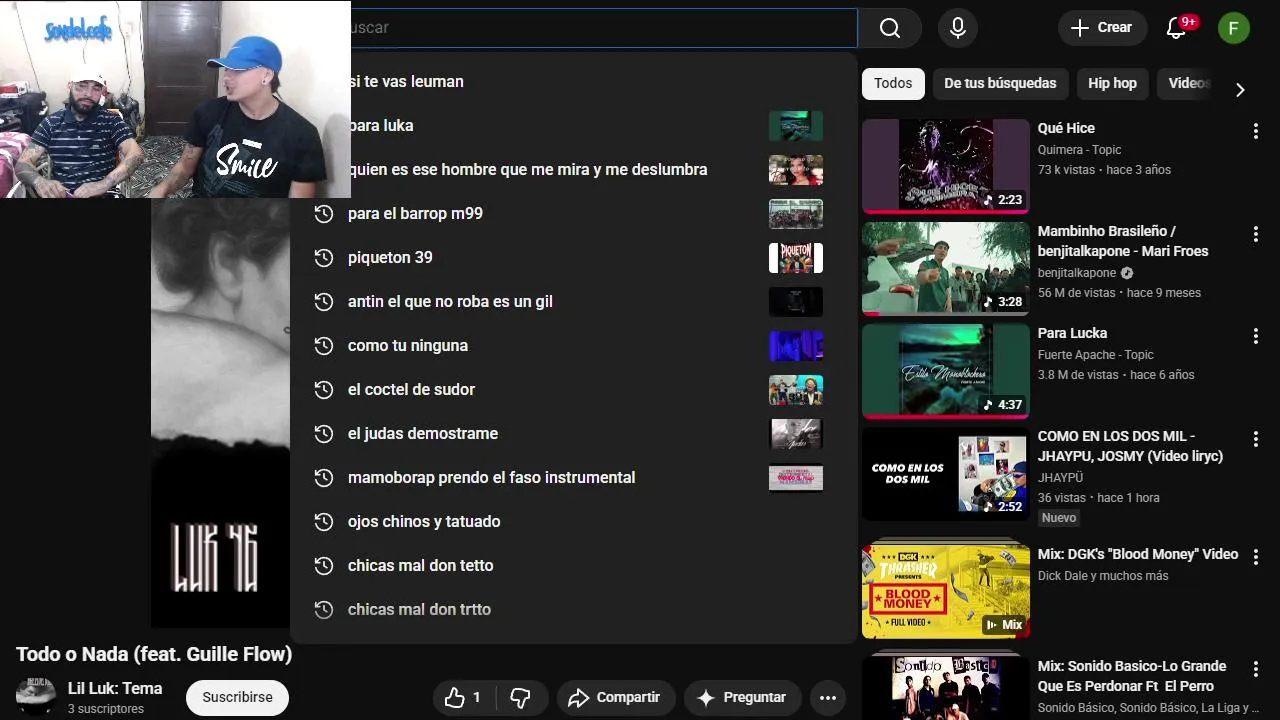
Task: Choose suggestion 'el judas demostrame'
Action: coord(574,434)
